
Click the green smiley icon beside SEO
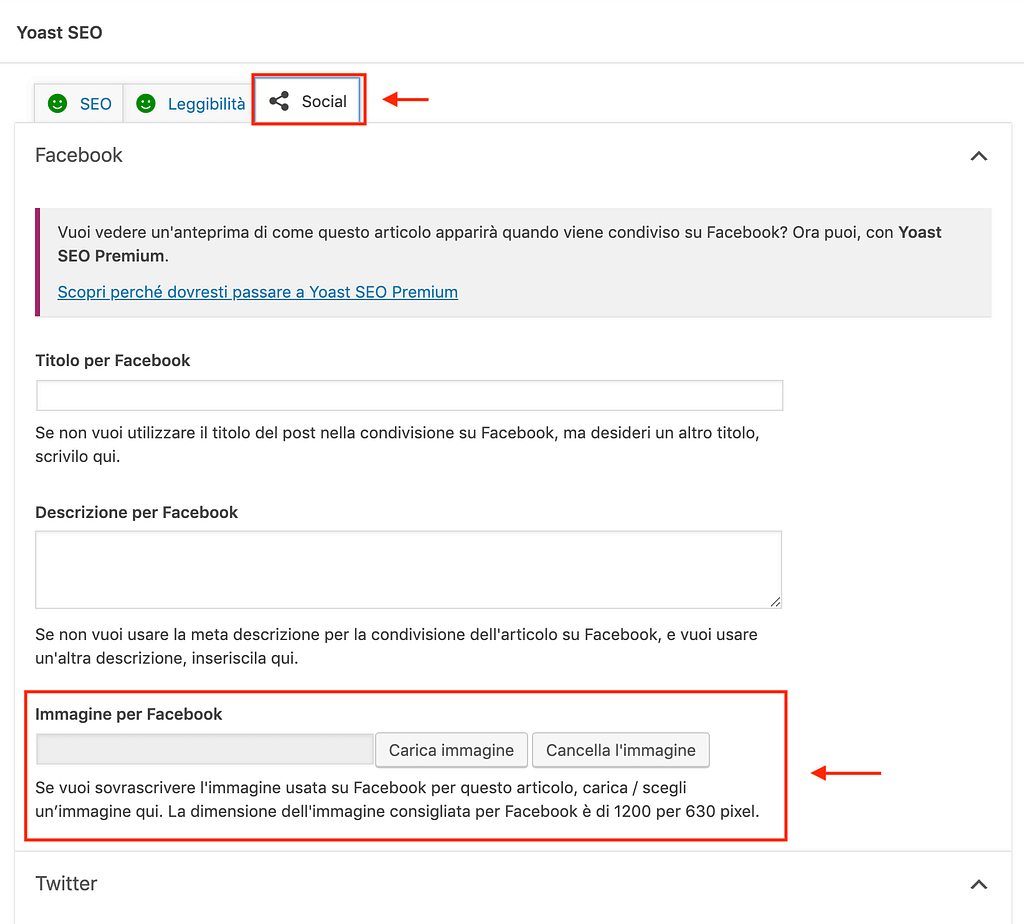tap(57, 103)
